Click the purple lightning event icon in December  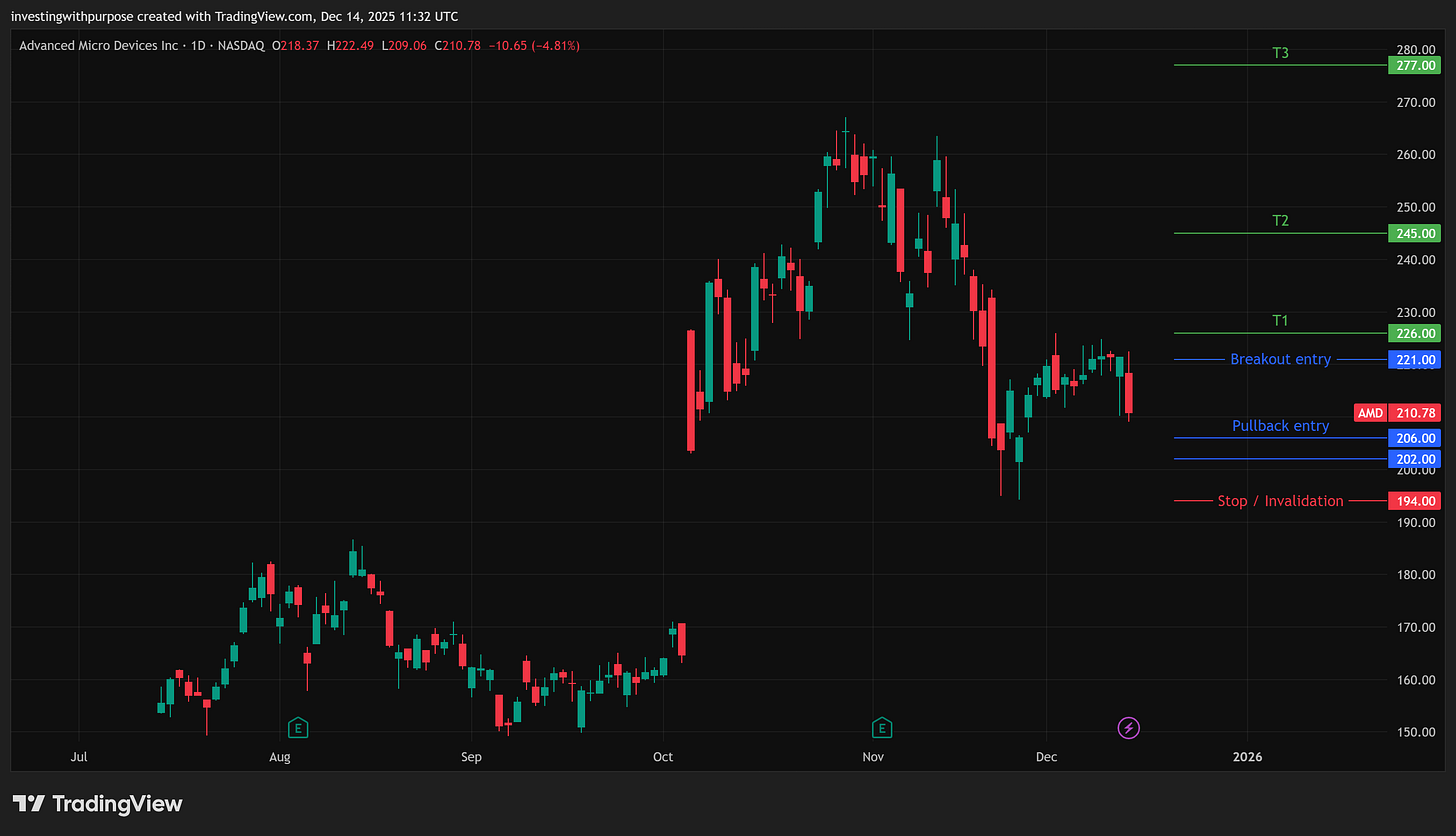coord(1128,728)
